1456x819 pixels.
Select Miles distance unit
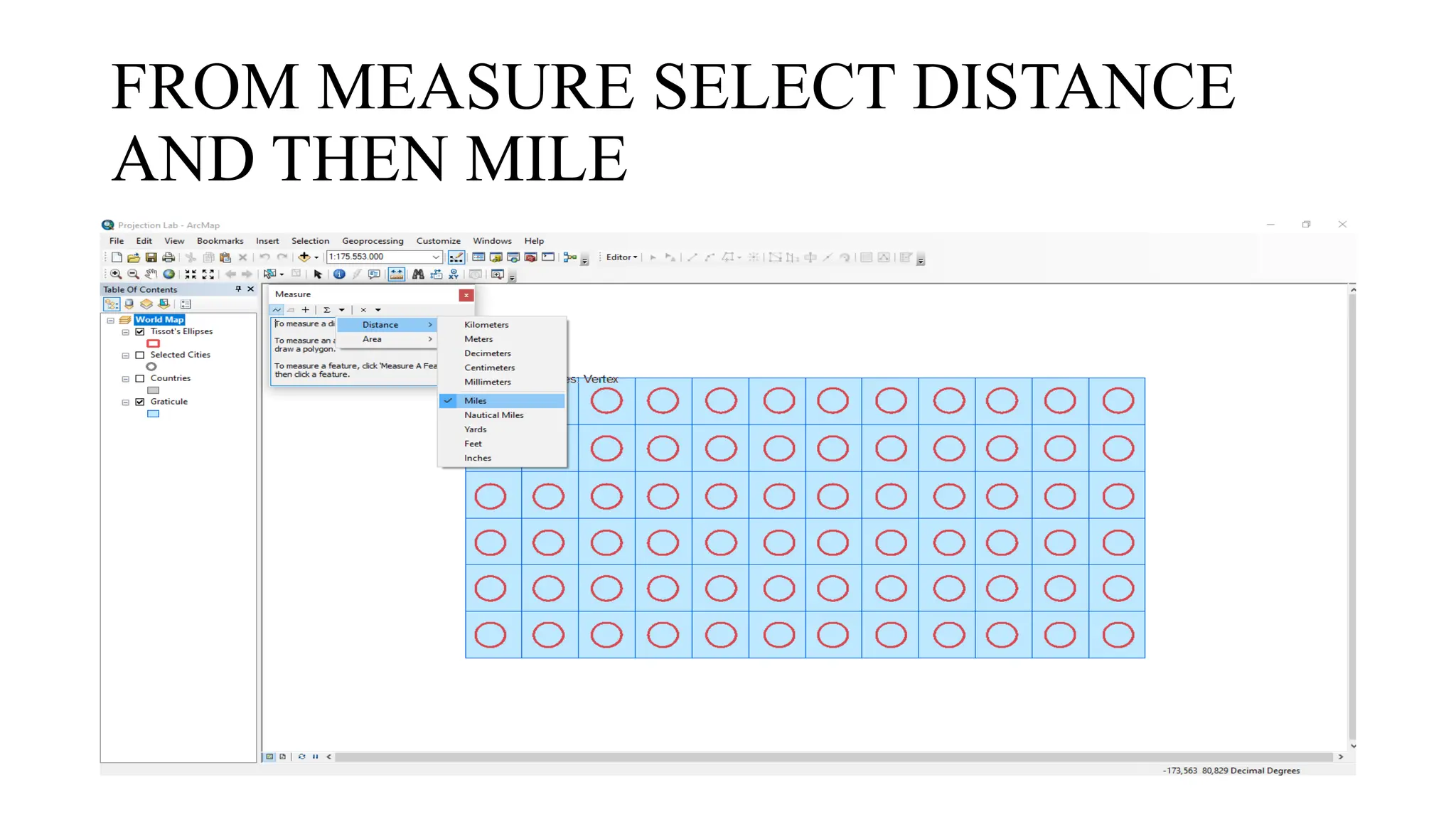pyautogui.click(x=502, y=401)
